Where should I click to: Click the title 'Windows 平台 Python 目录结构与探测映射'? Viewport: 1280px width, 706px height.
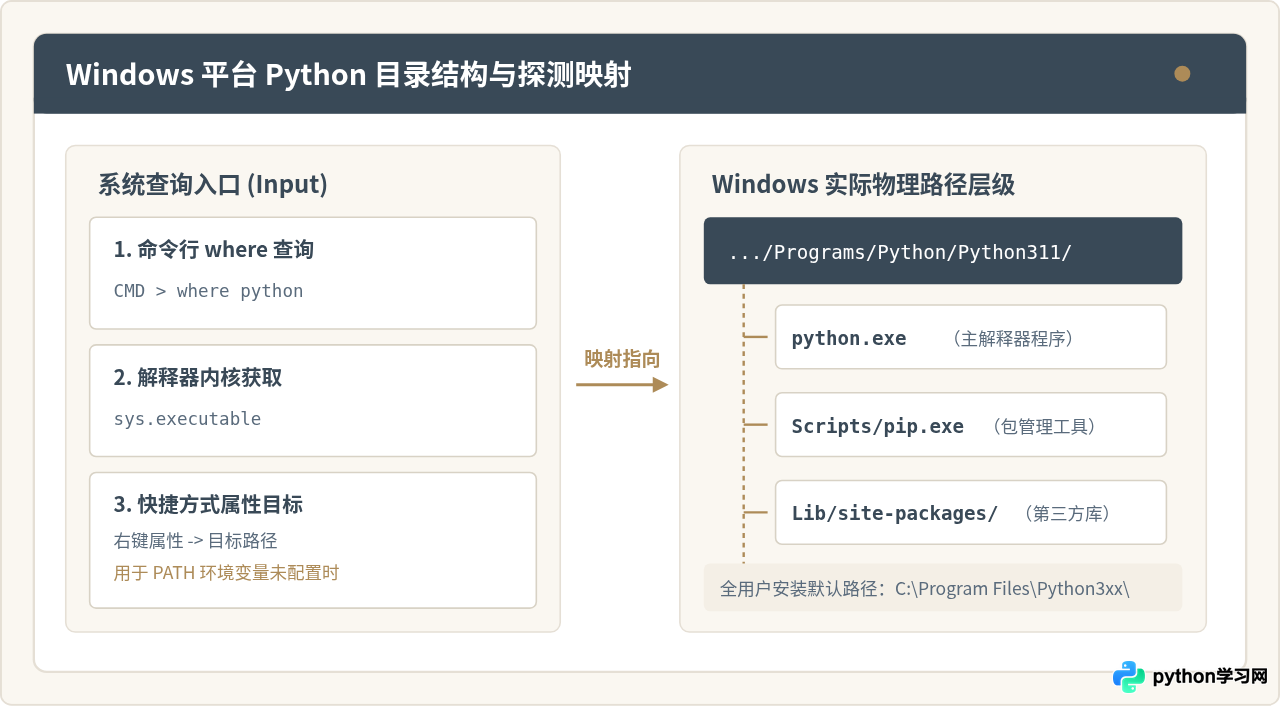tap(348, 75)
